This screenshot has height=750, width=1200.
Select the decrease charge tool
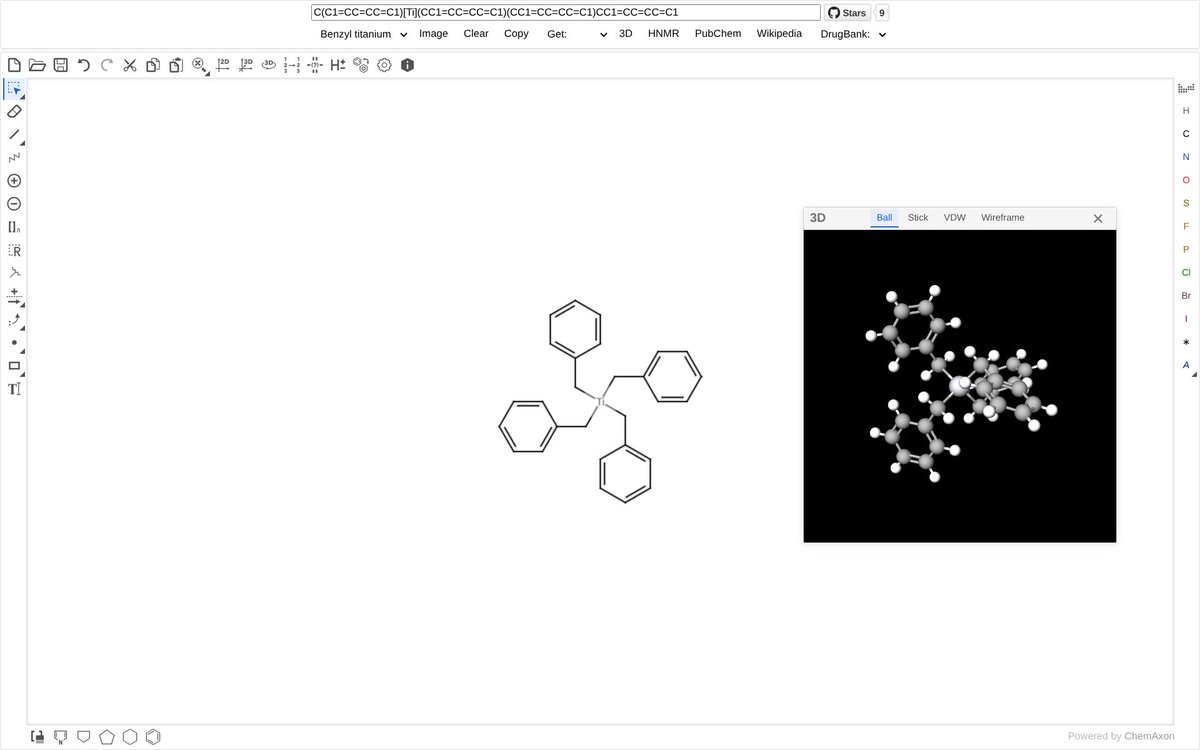tap(14, 204)
